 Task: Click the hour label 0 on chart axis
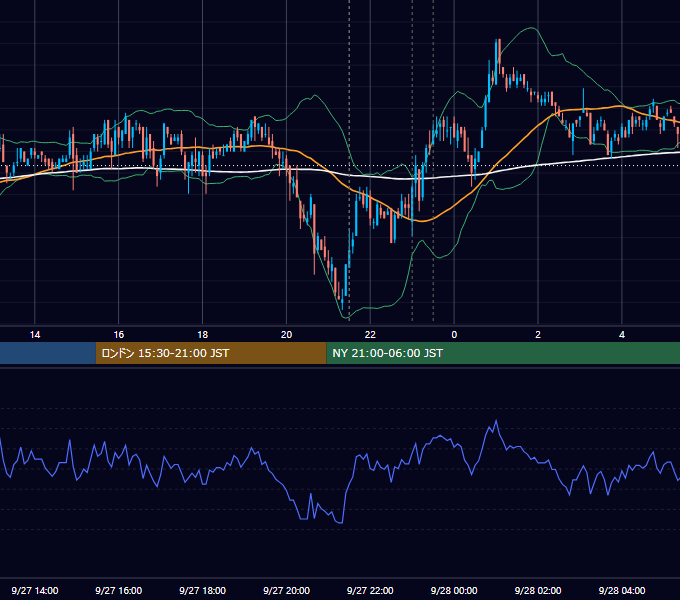(x=454, y=335)
